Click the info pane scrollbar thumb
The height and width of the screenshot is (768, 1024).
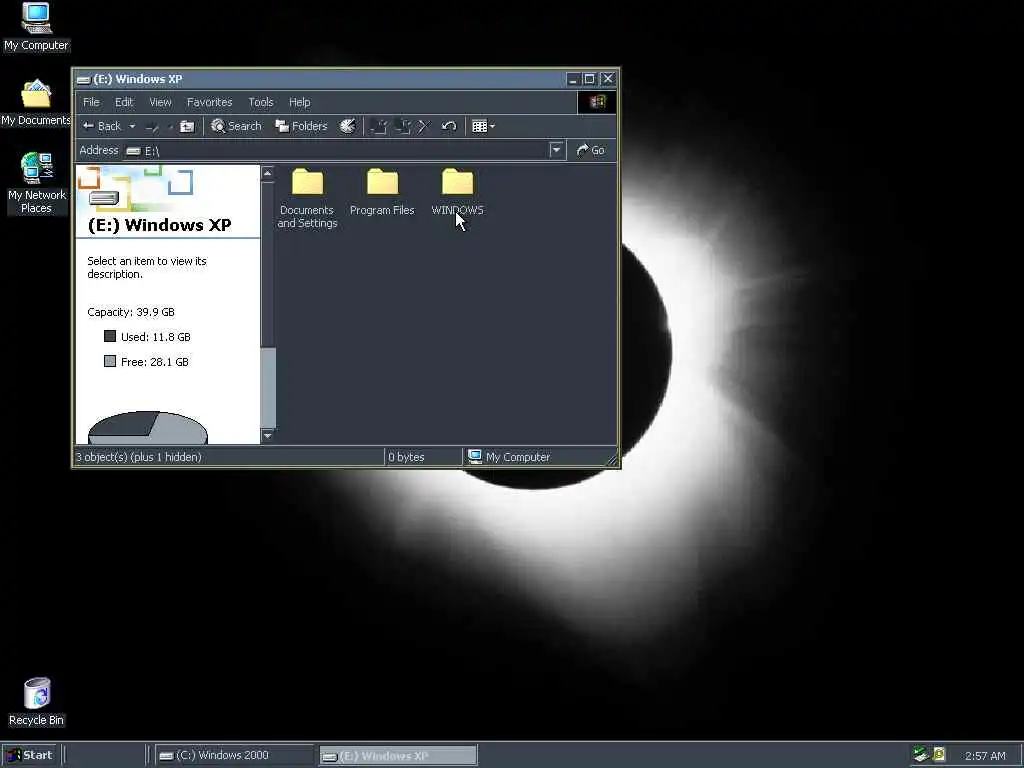(268, 388)
